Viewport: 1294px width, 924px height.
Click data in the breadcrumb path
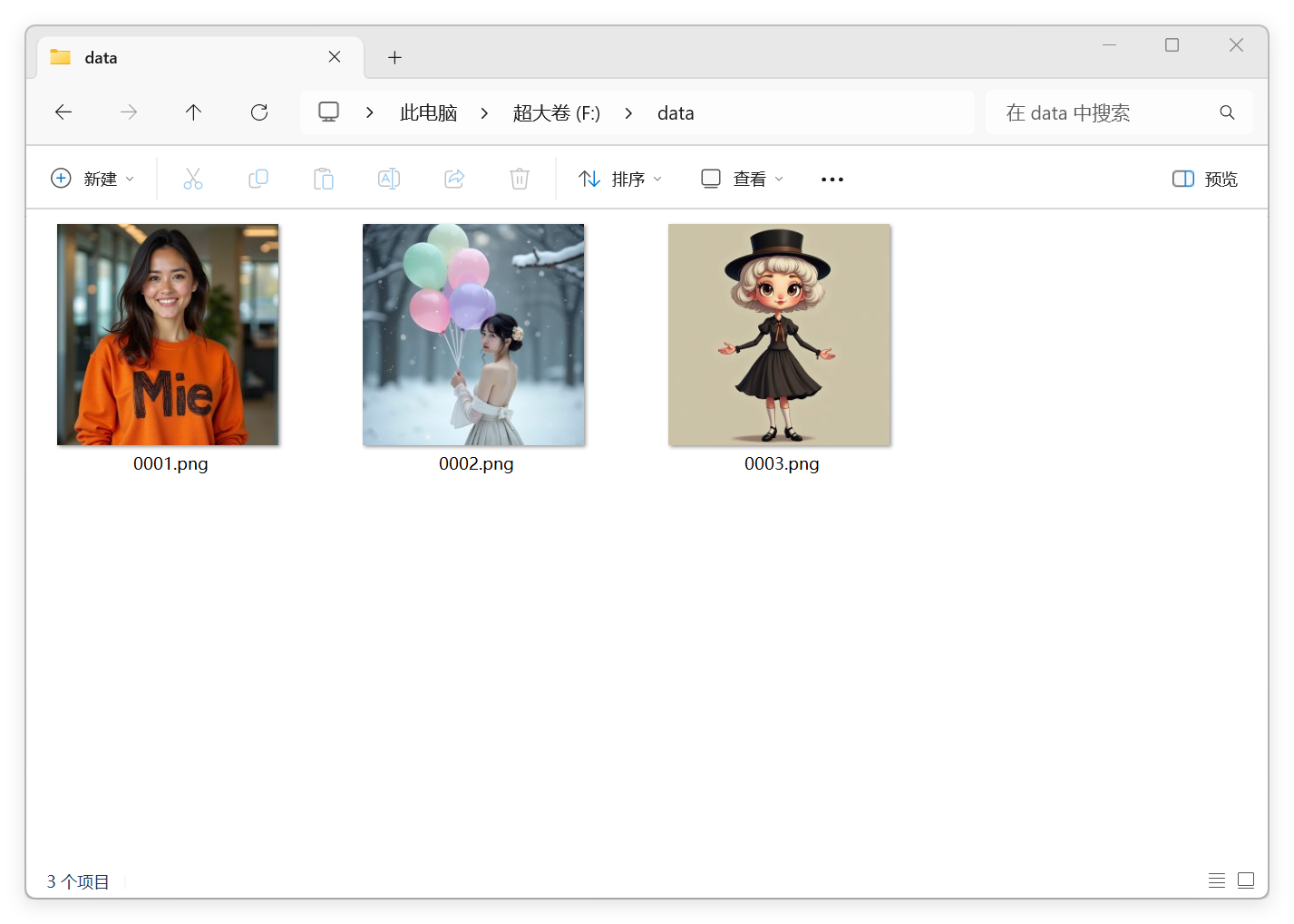coord(676,112)
